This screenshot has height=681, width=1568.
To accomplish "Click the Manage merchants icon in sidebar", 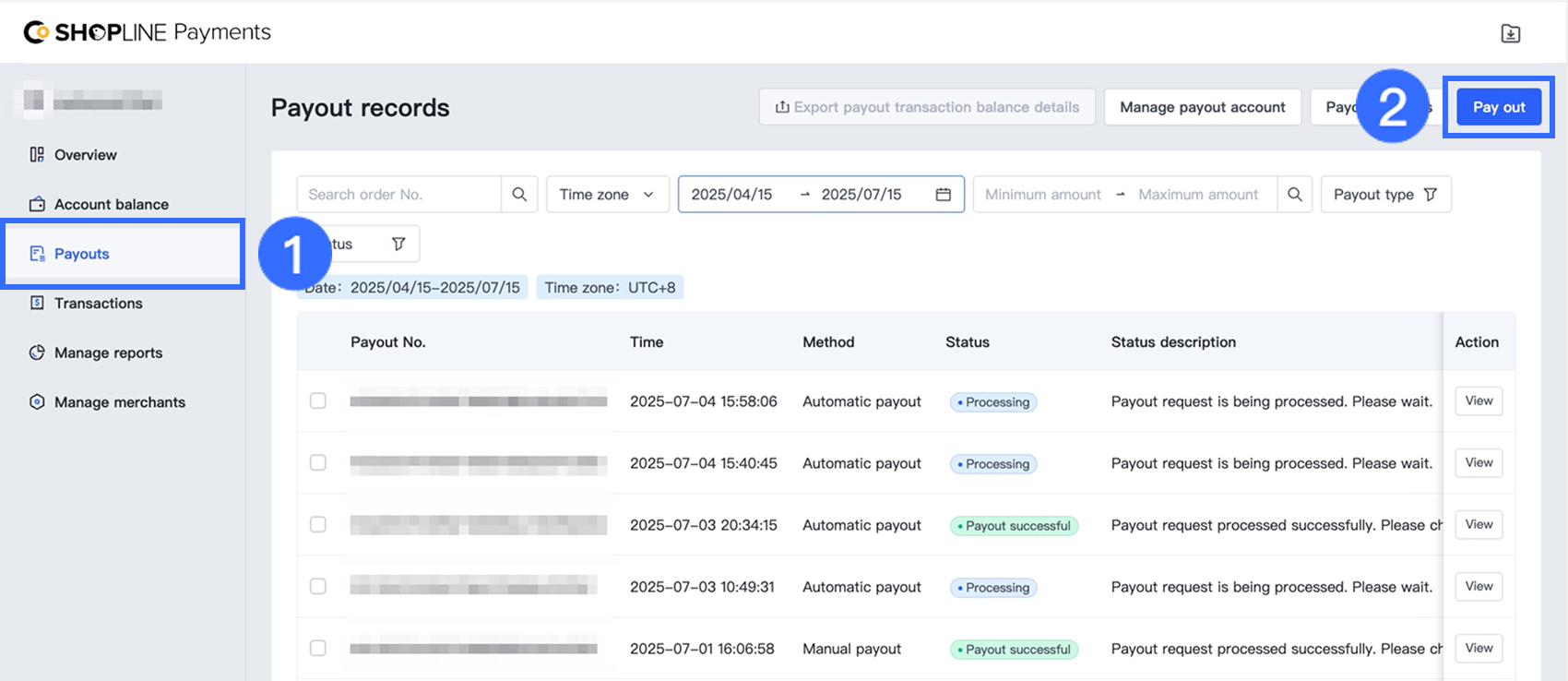I will pyautogui.click(x=37, y=402).
